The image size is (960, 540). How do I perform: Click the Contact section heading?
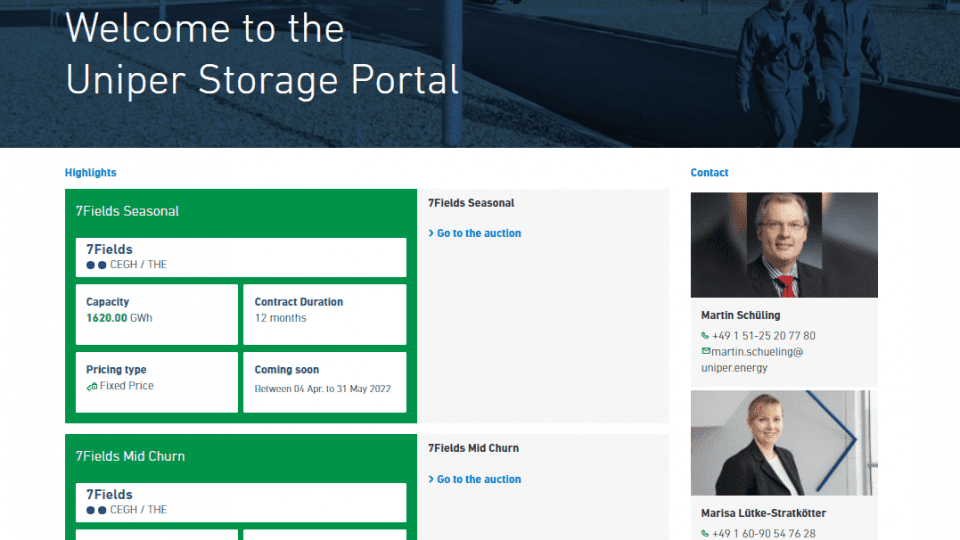coord(710,173)
